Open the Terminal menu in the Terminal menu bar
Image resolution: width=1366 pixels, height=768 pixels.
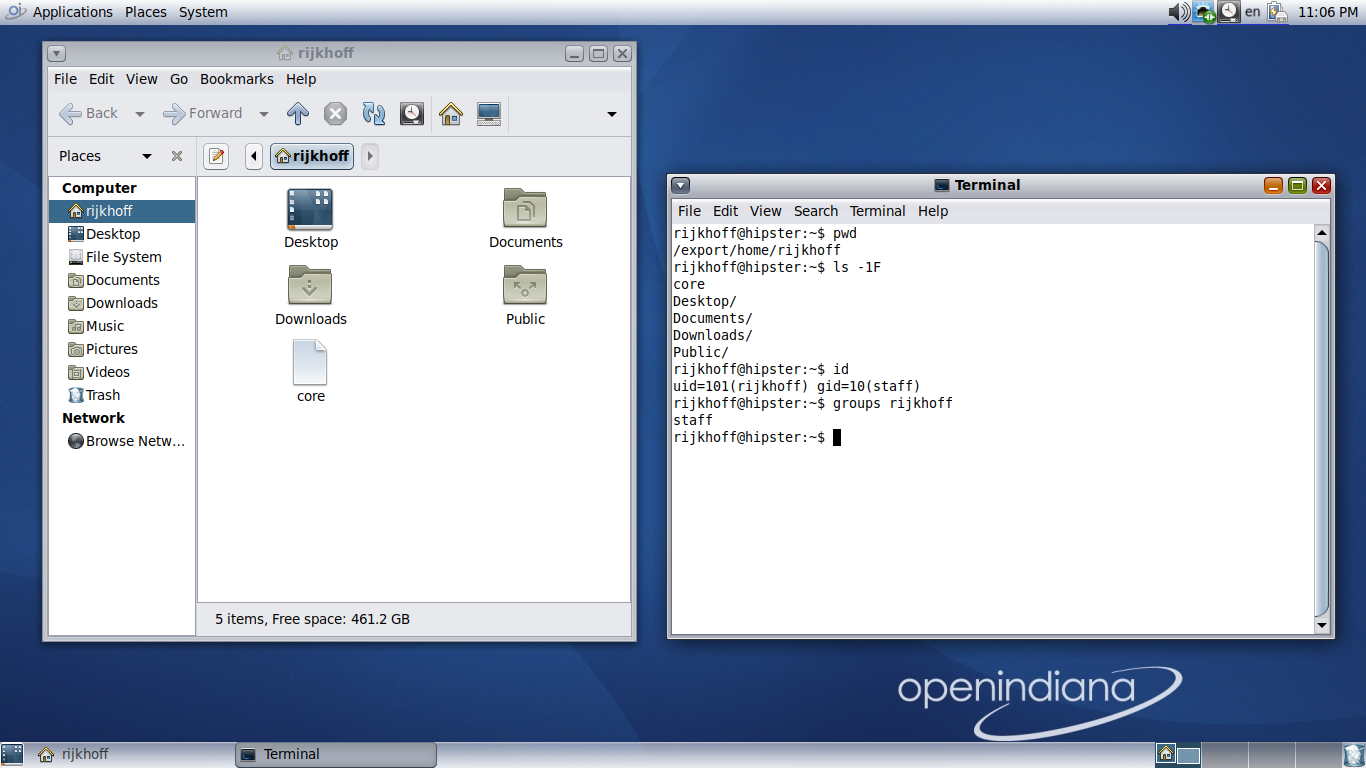pyautogui.click(x=878, y=211)
